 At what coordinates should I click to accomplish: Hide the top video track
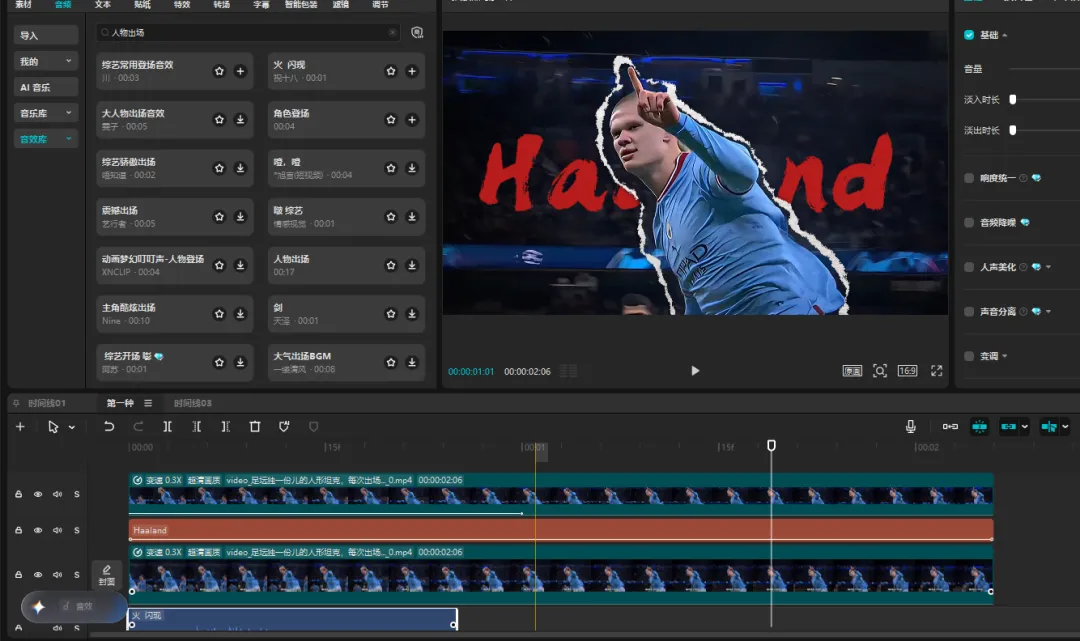(38, 494)
